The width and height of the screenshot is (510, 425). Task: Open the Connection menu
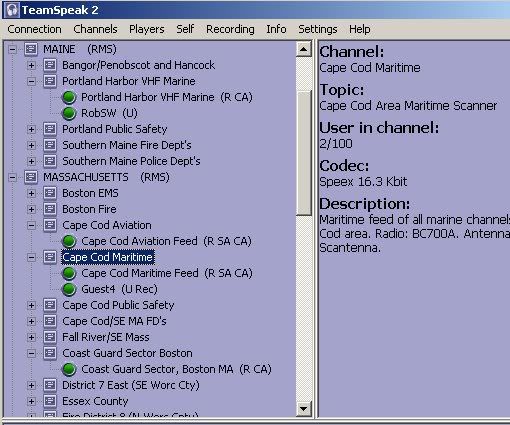click(34, 29)
